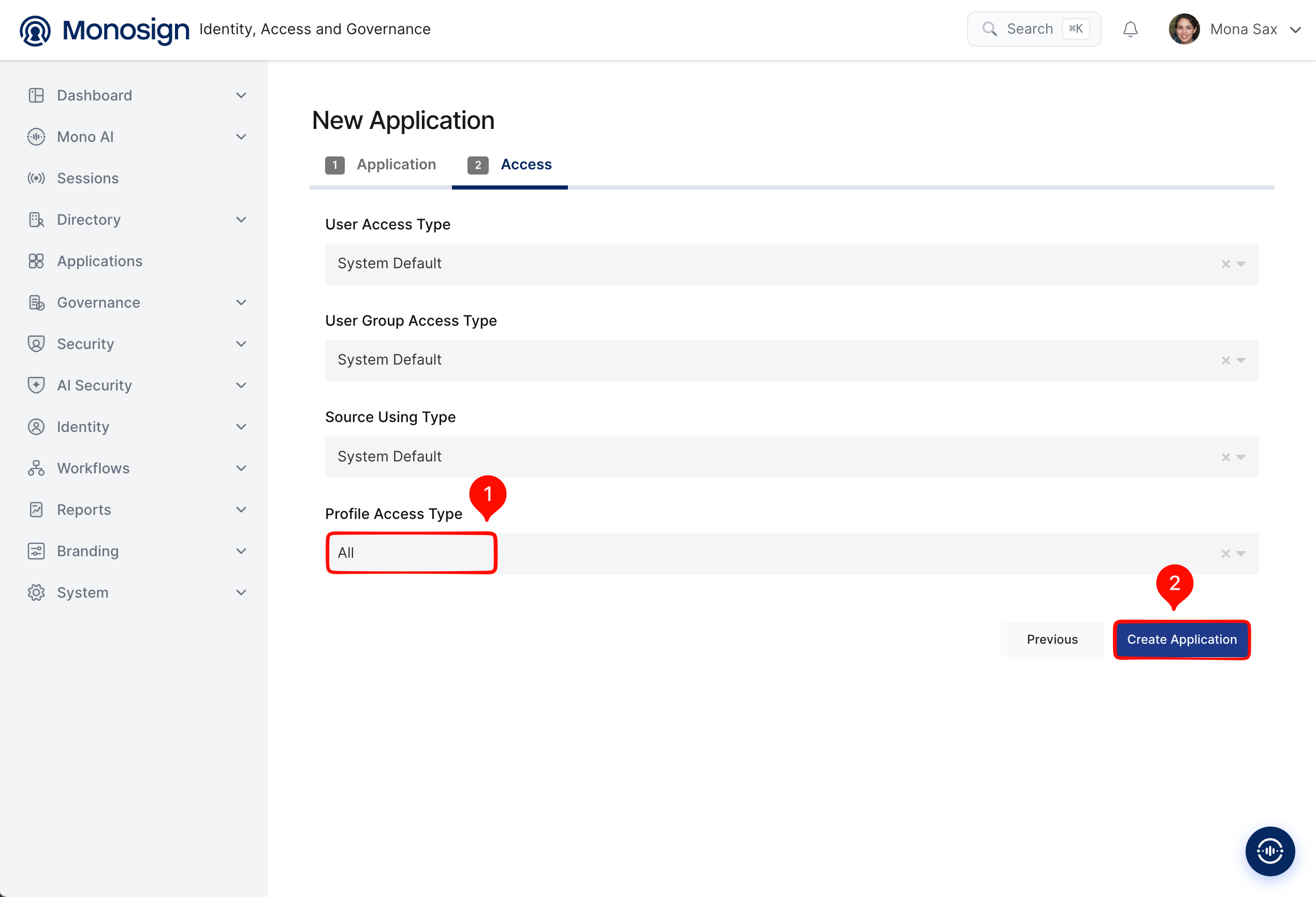This screenshot has width=1316, height=897.
Task: Expand the Directory menu chevron
Action: 241,219
